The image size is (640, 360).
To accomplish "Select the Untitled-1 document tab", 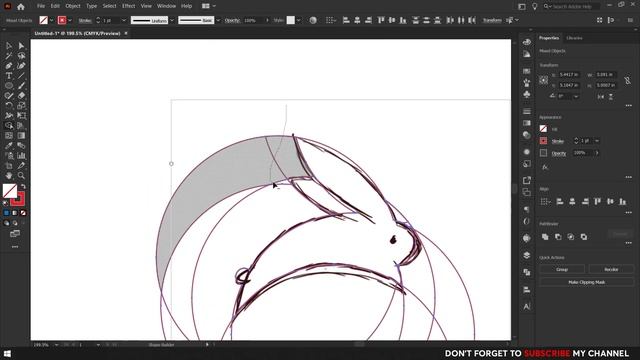I will click(77, 33).
